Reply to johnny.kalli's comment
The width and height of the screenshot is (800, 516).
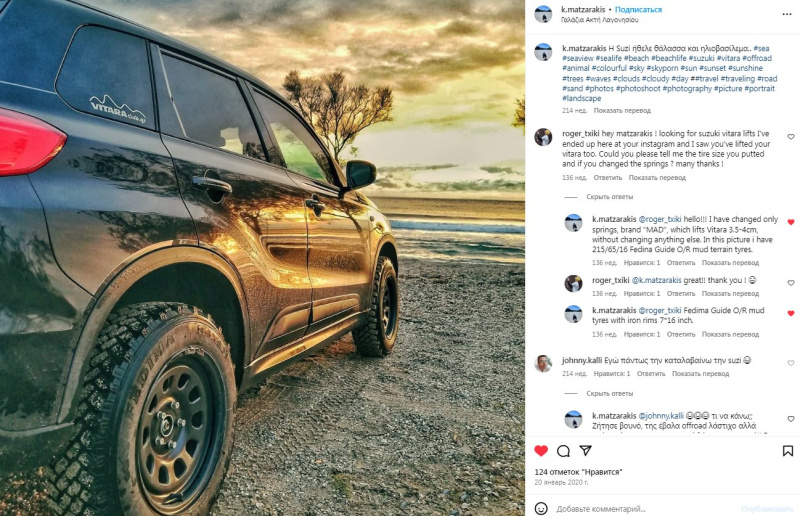tap(651, 374)
